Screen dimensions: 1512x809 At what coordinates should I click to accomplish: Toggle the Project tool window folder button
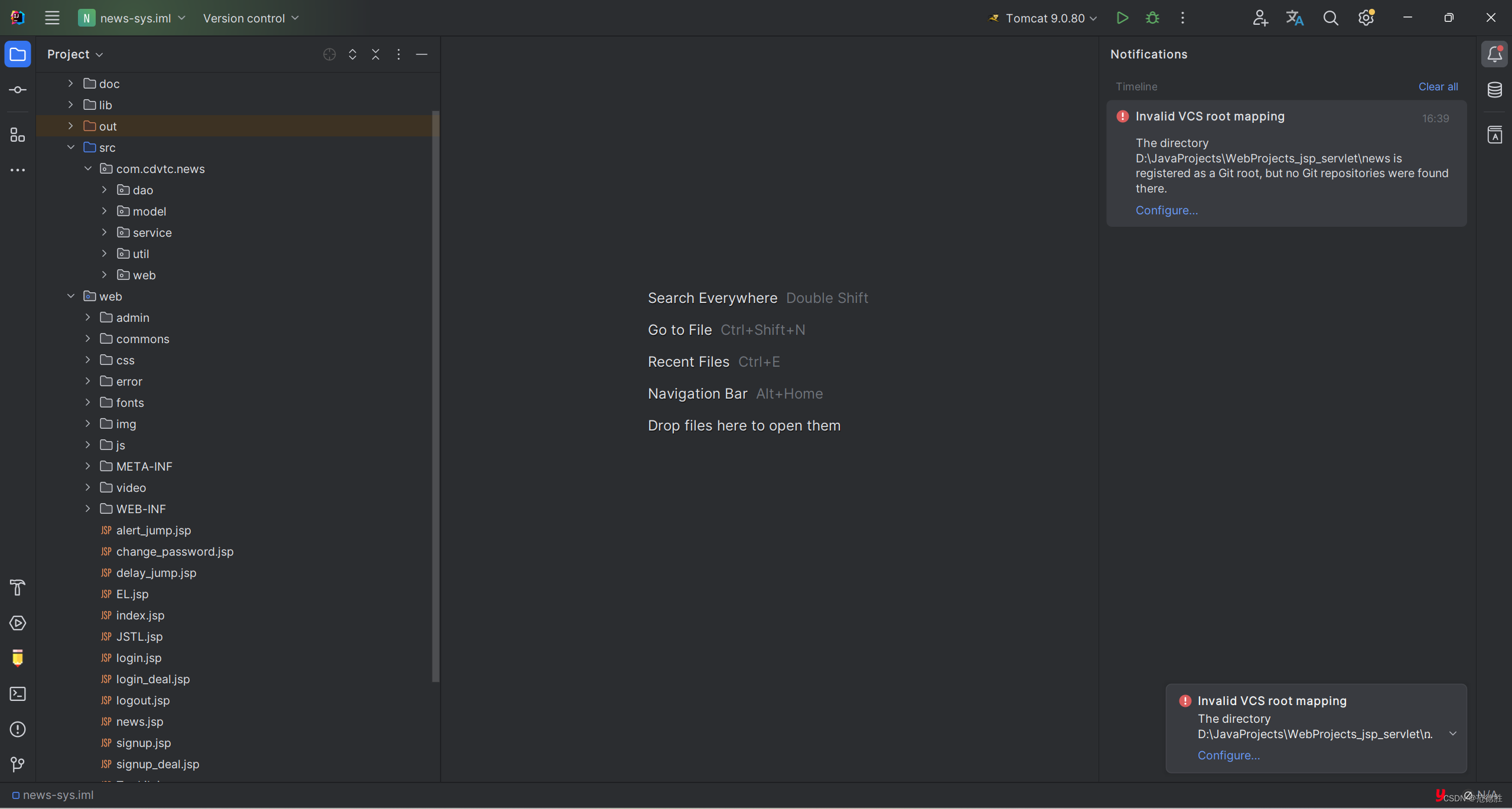18,54
